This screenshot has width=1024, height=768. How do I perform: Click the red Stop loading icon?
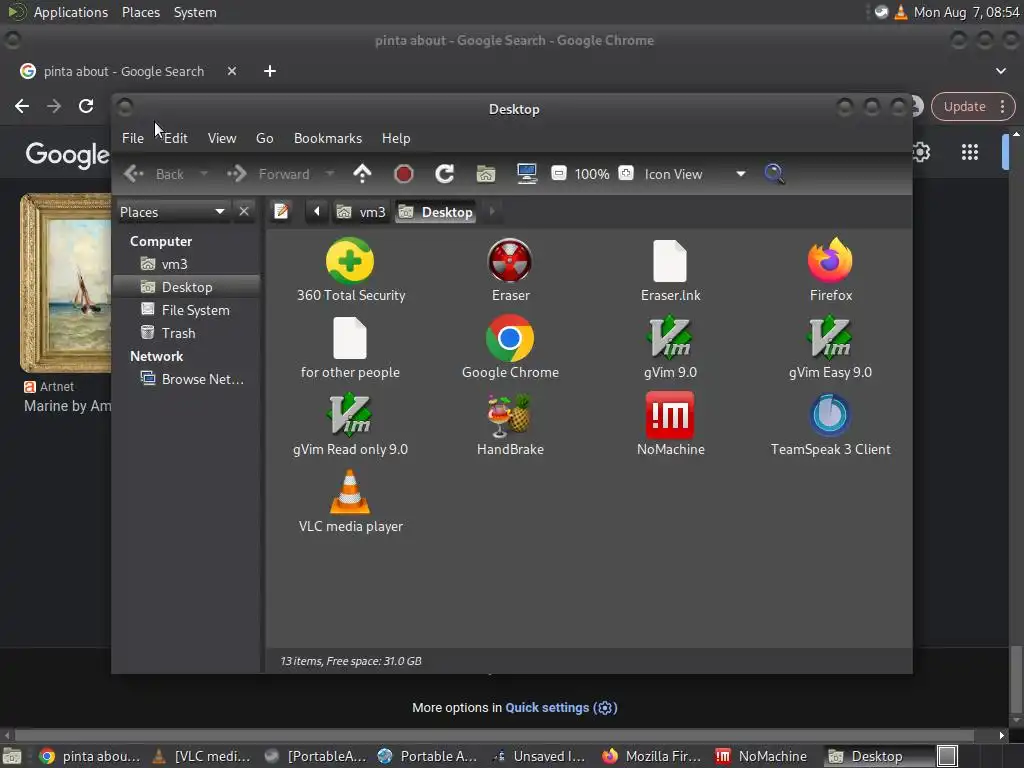[x=404, y=174]
